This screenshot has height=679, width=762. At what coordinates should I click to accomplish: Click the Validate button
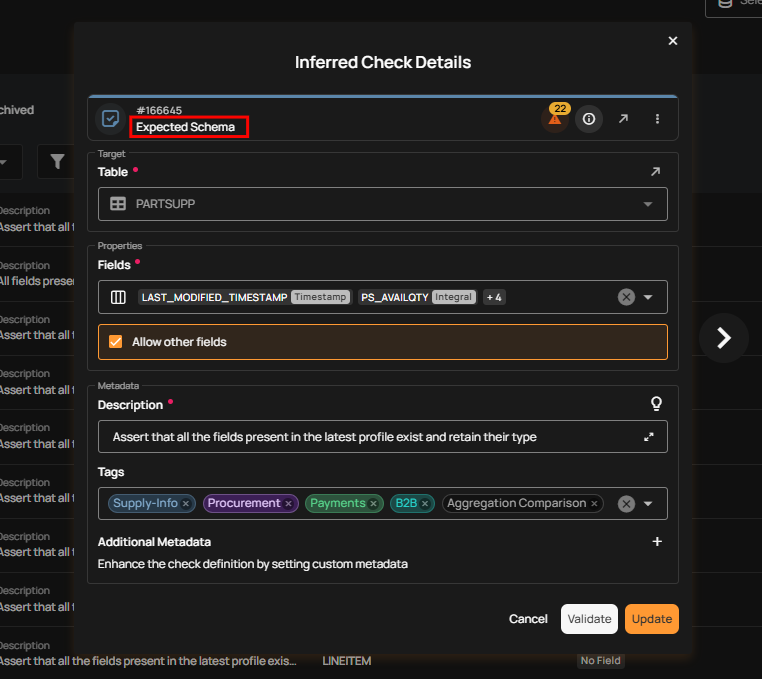pos(589,619)
